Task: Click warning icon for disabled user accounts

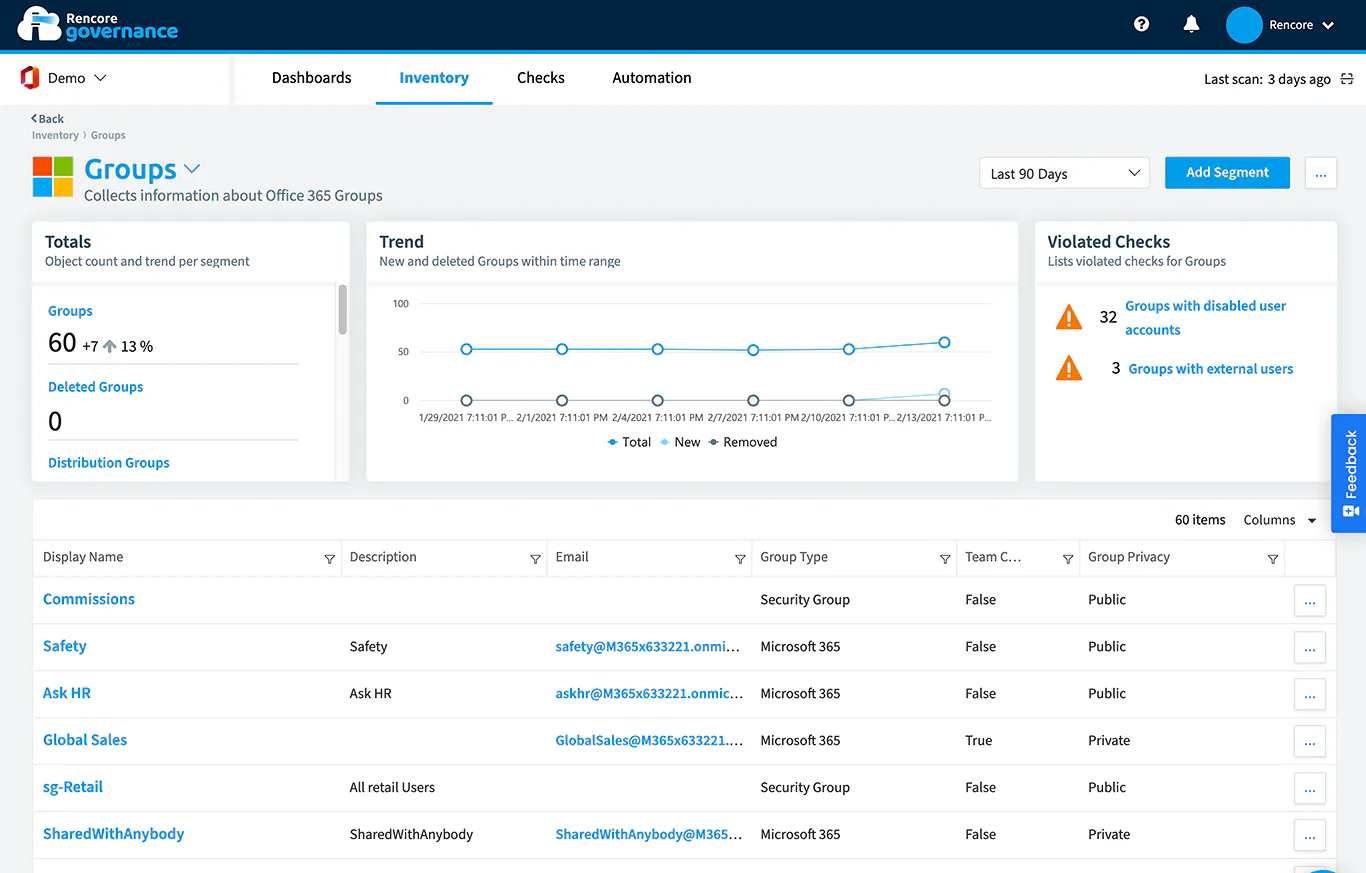Action: (x=1069, y=318)
